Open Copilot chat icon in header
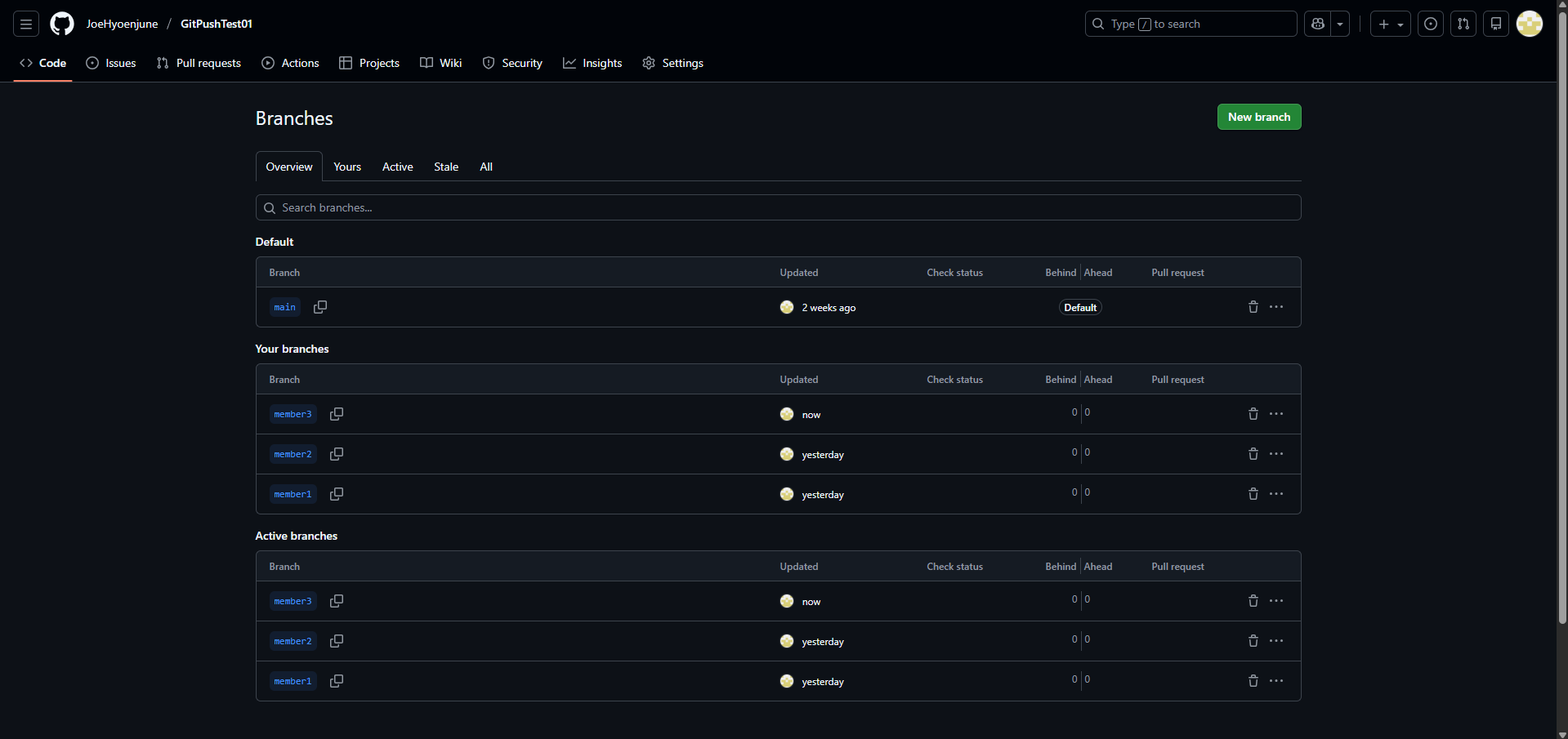Screen dimensions: 1568x739 coord(1318,24)
